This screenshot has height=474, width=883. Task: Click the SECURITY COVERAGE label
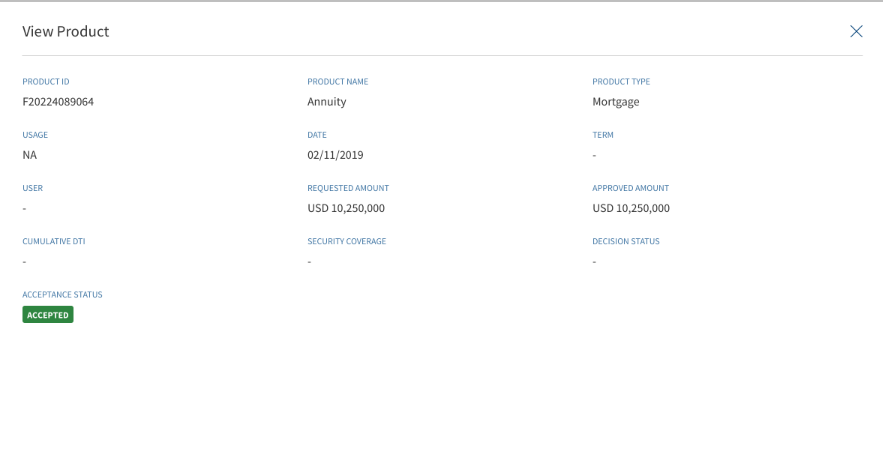click(346, 242)
